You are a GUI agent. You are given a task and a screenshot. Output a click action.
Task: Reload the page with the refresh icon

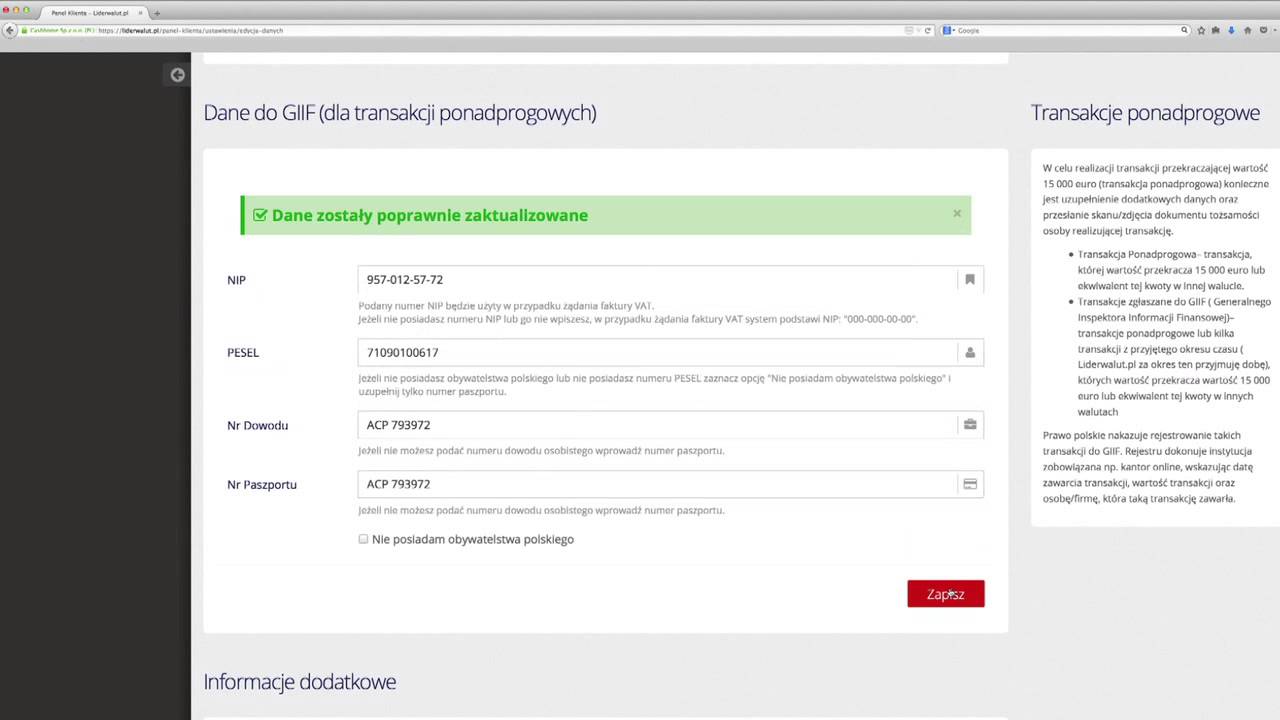tap(927, 30)
